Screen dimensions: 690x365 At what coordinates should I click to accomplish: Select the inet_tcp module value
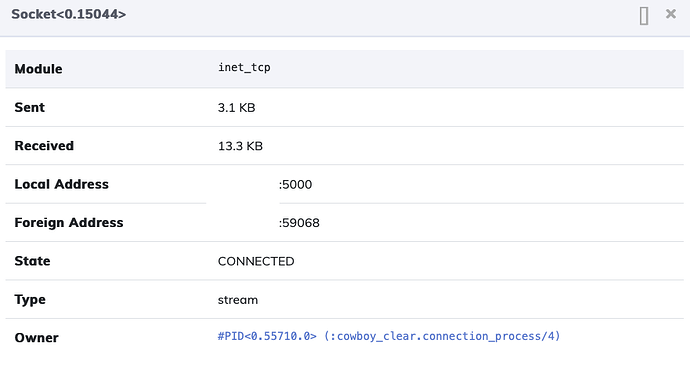click(244, 67)
